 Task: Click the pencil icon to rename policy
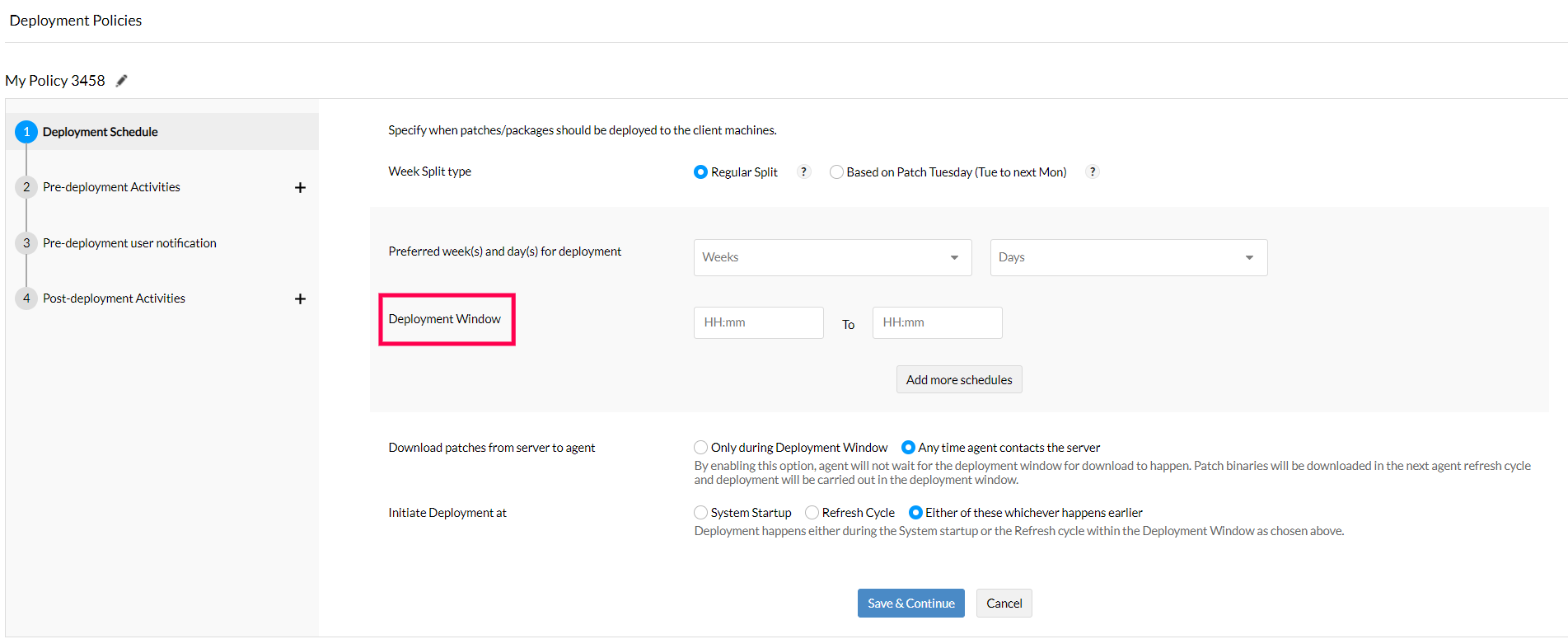(x=122, y=81)
